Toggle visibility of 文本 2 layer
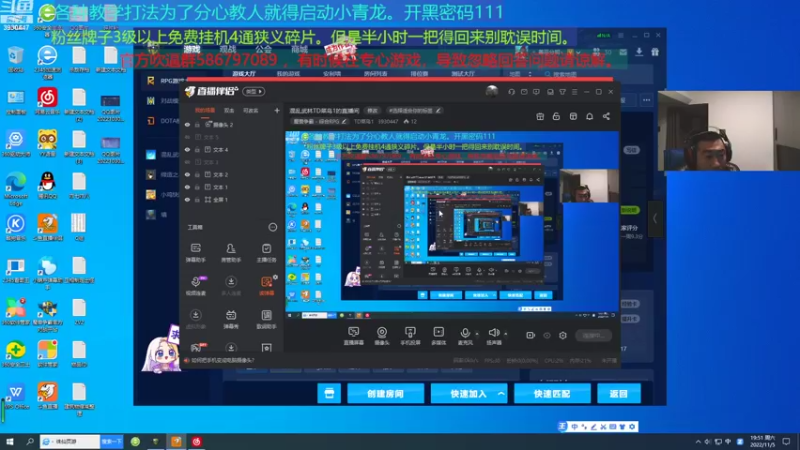 pyautogui.click(x=187, y=174)
